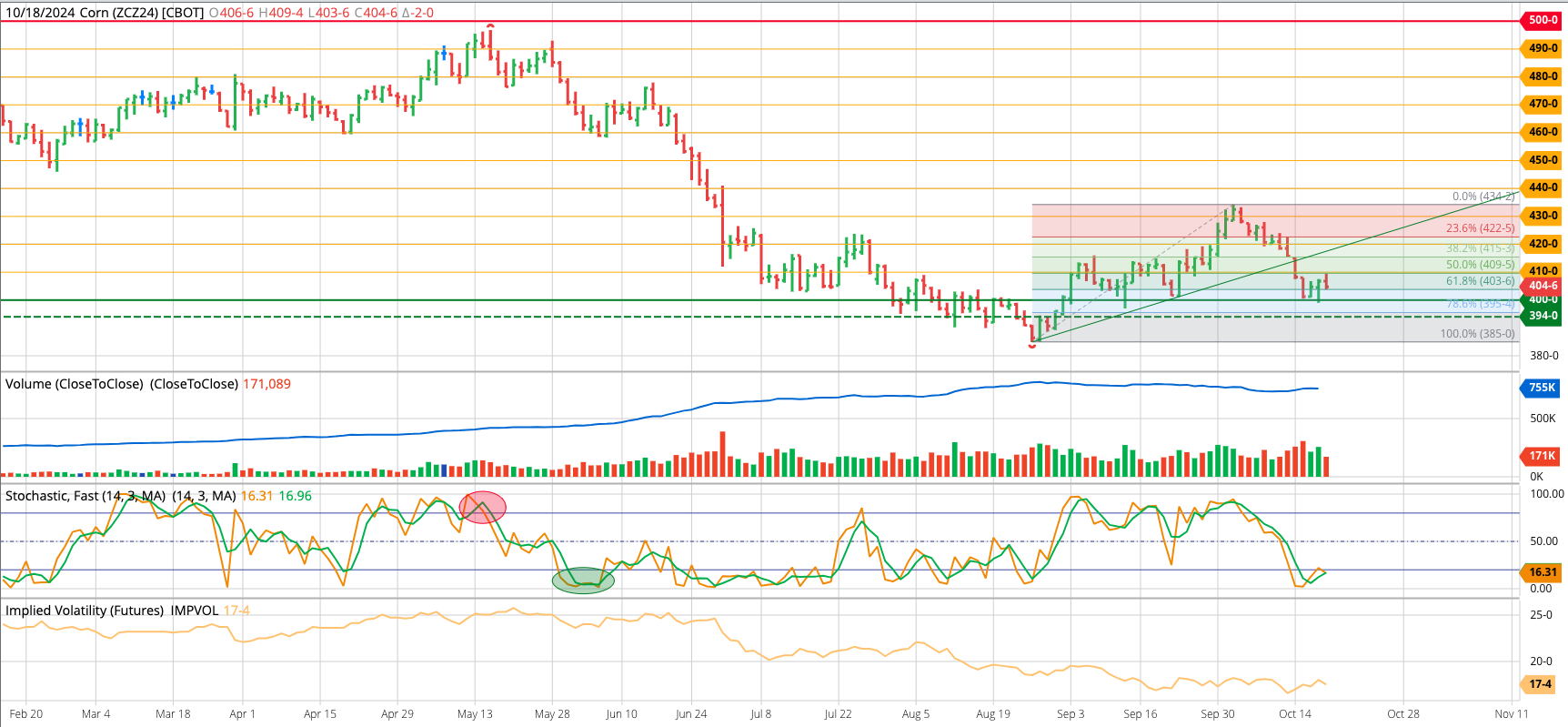1568x727 pixels.
Task: Click the red 500-0 price level tag
Action: pyautogui.click(x=1542, y=20)
